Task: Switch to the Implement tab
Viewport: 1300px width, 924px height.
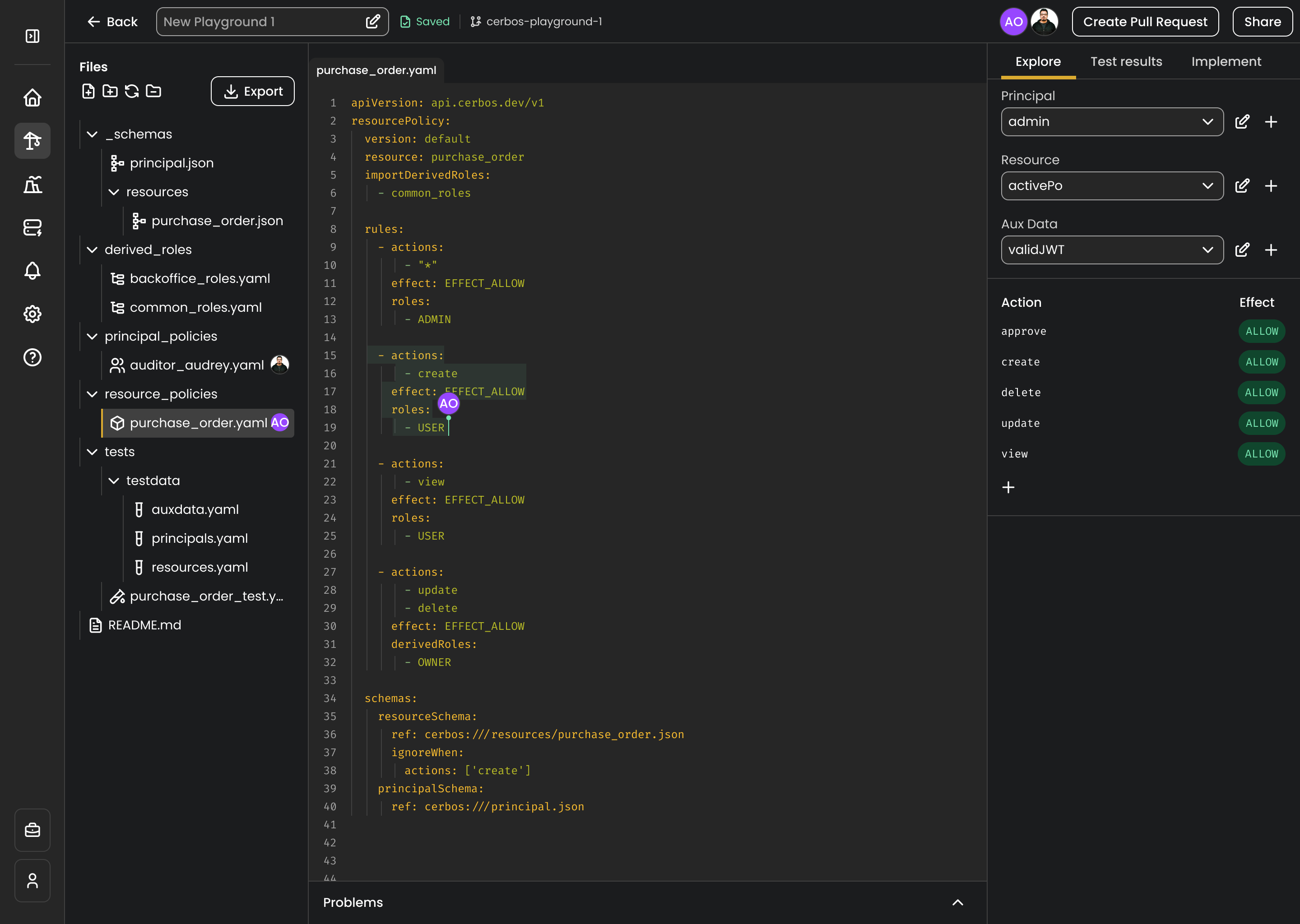Action: 1226,61
